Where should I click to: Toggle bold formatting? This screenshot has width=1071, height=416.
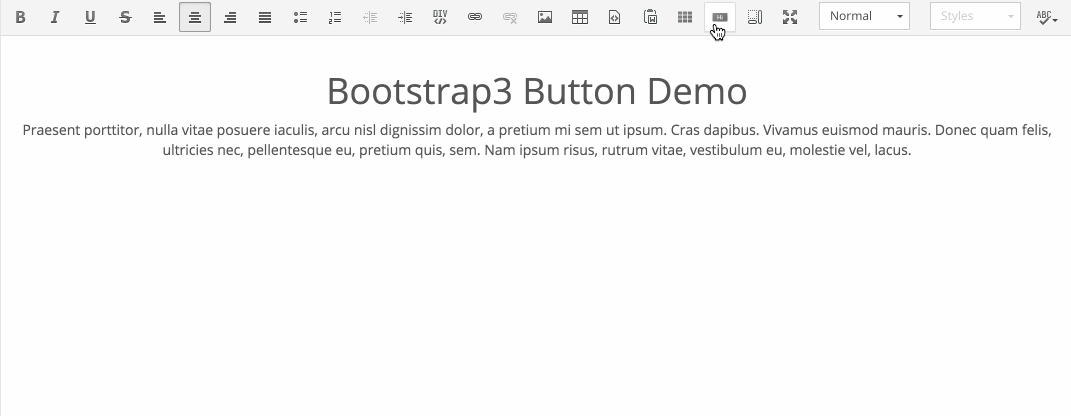20,17
